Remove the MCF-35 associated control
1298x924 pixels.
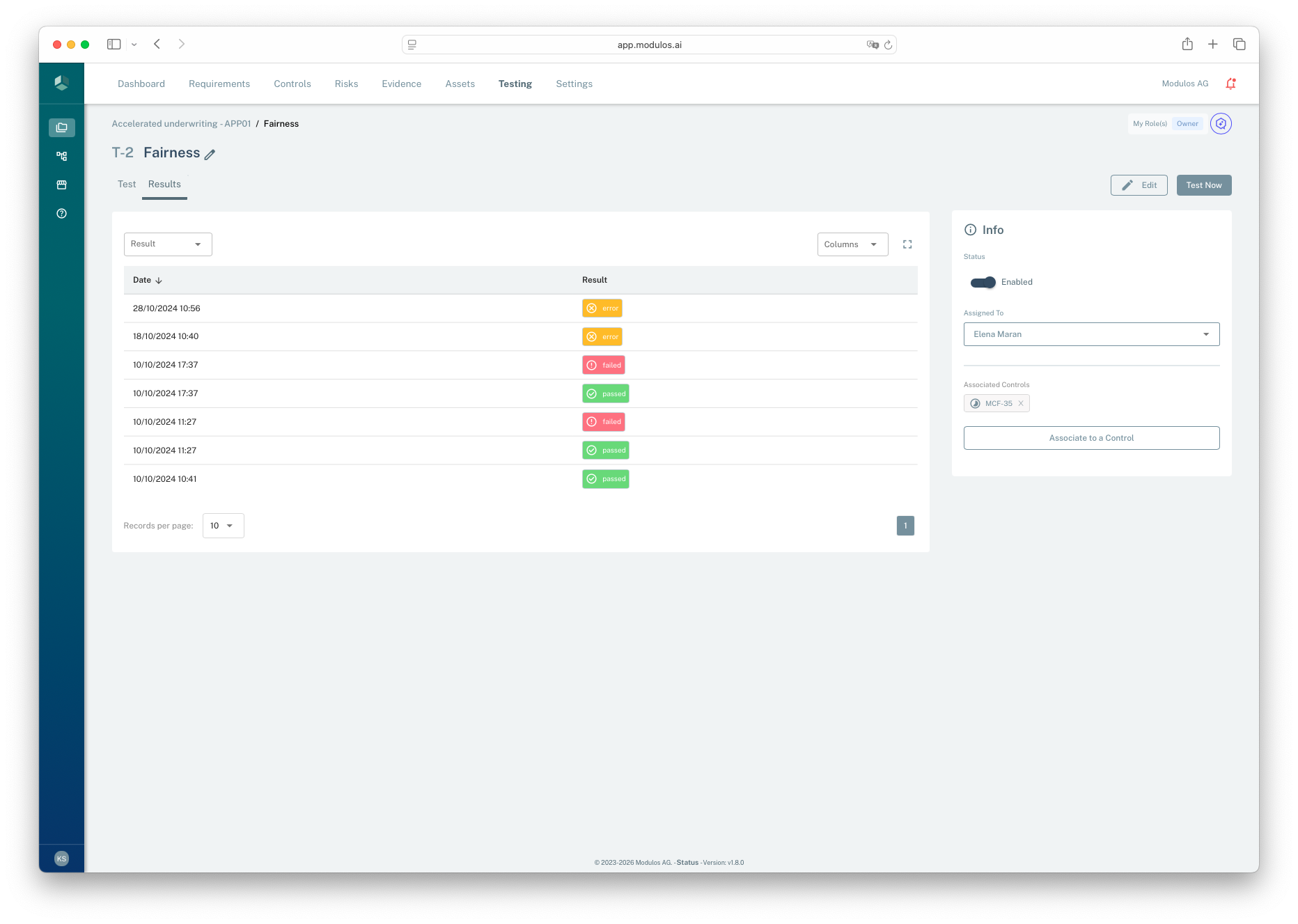[x=1020, y=403]
